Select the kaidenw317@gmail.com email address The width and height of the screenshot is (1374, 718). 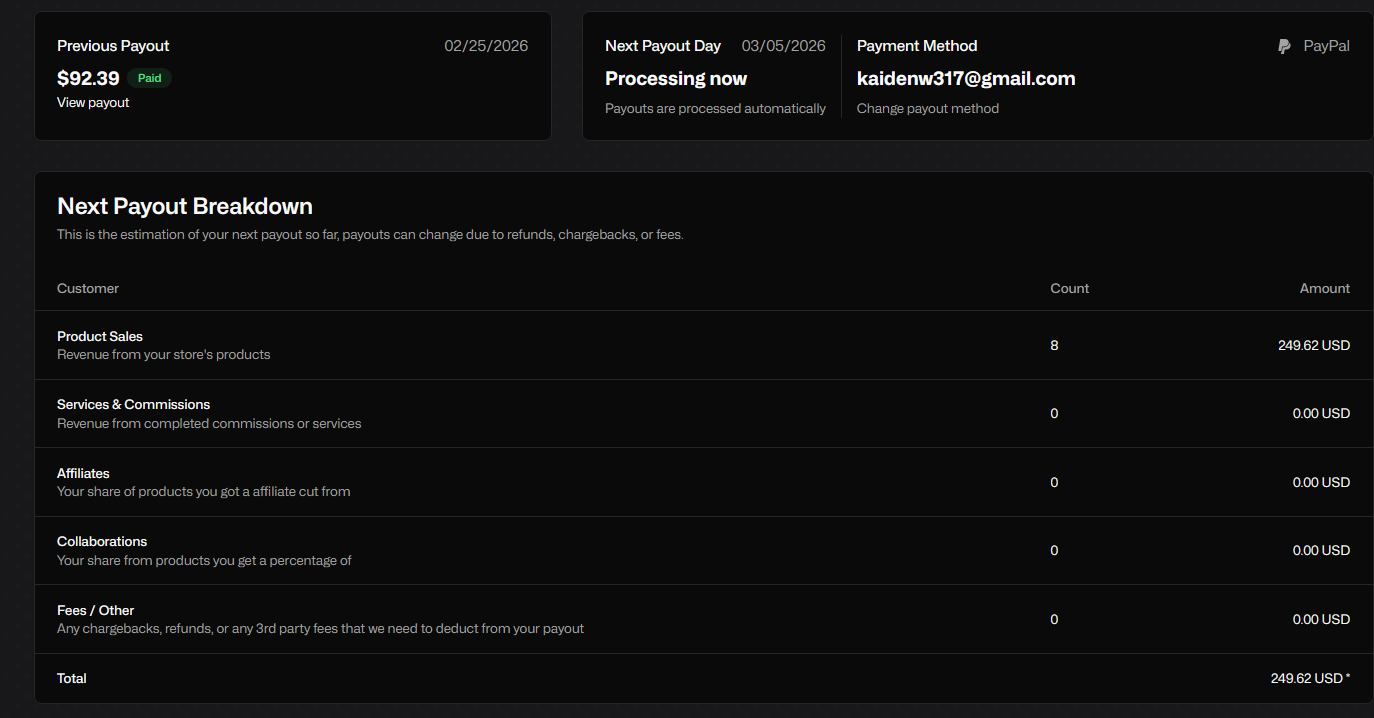tap(966, 78)
